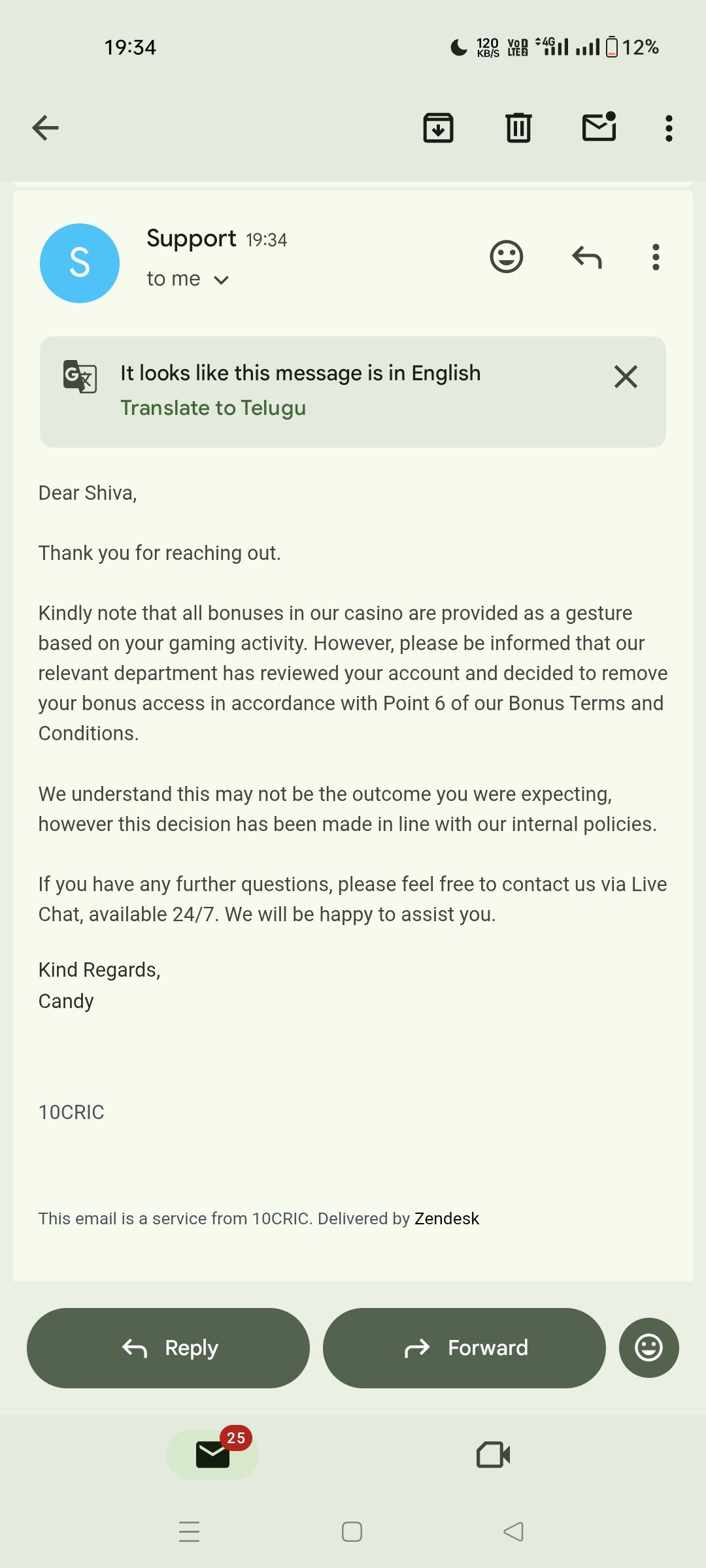Screen dimensions: 706x1568
Task: Add an emoji reaction beside the sender name
Action: [507, 256]
